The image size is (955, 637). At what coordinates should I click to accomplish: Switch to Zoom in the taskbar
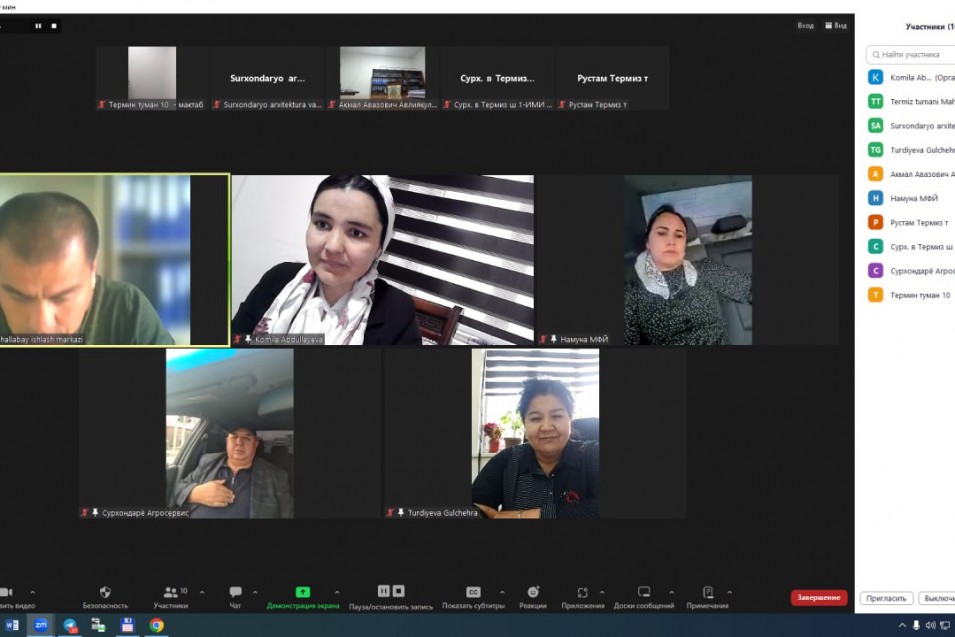coord(41,625)
